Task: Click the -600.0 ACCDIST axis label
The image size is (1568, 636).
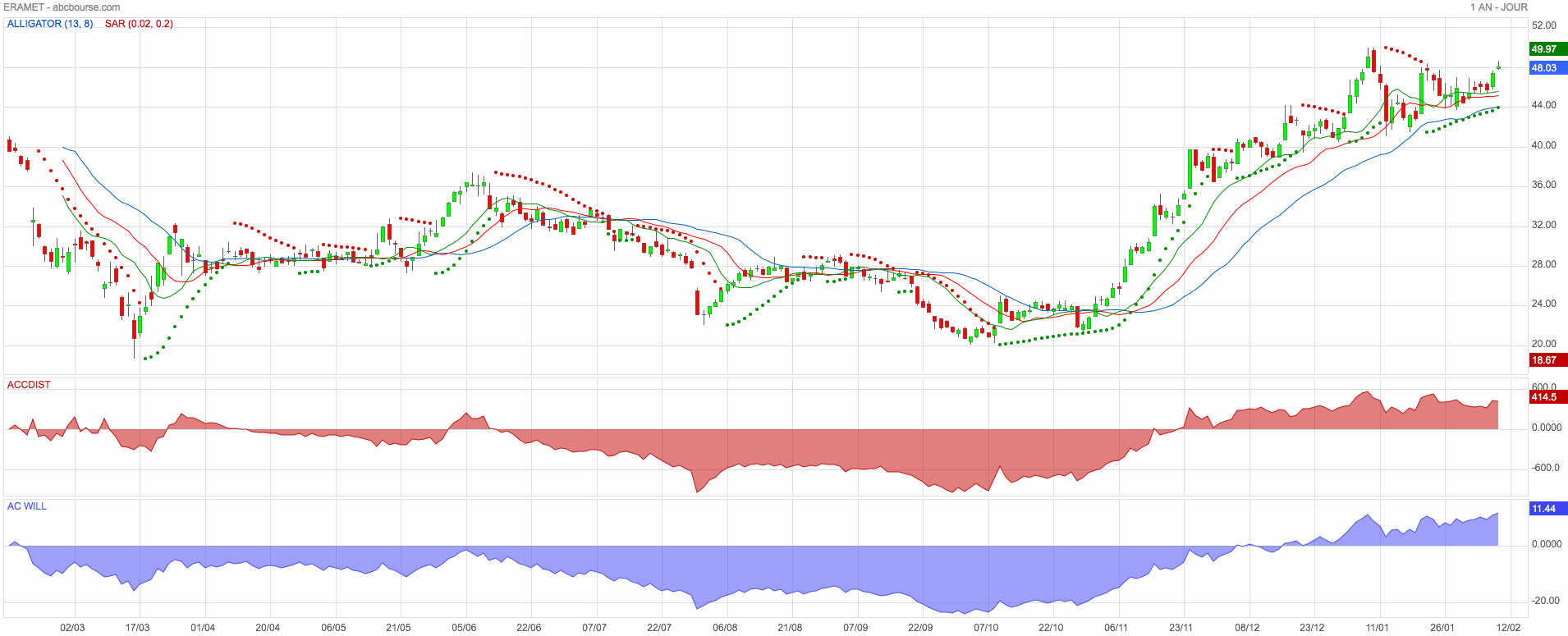Action: tap(1545, 468)
